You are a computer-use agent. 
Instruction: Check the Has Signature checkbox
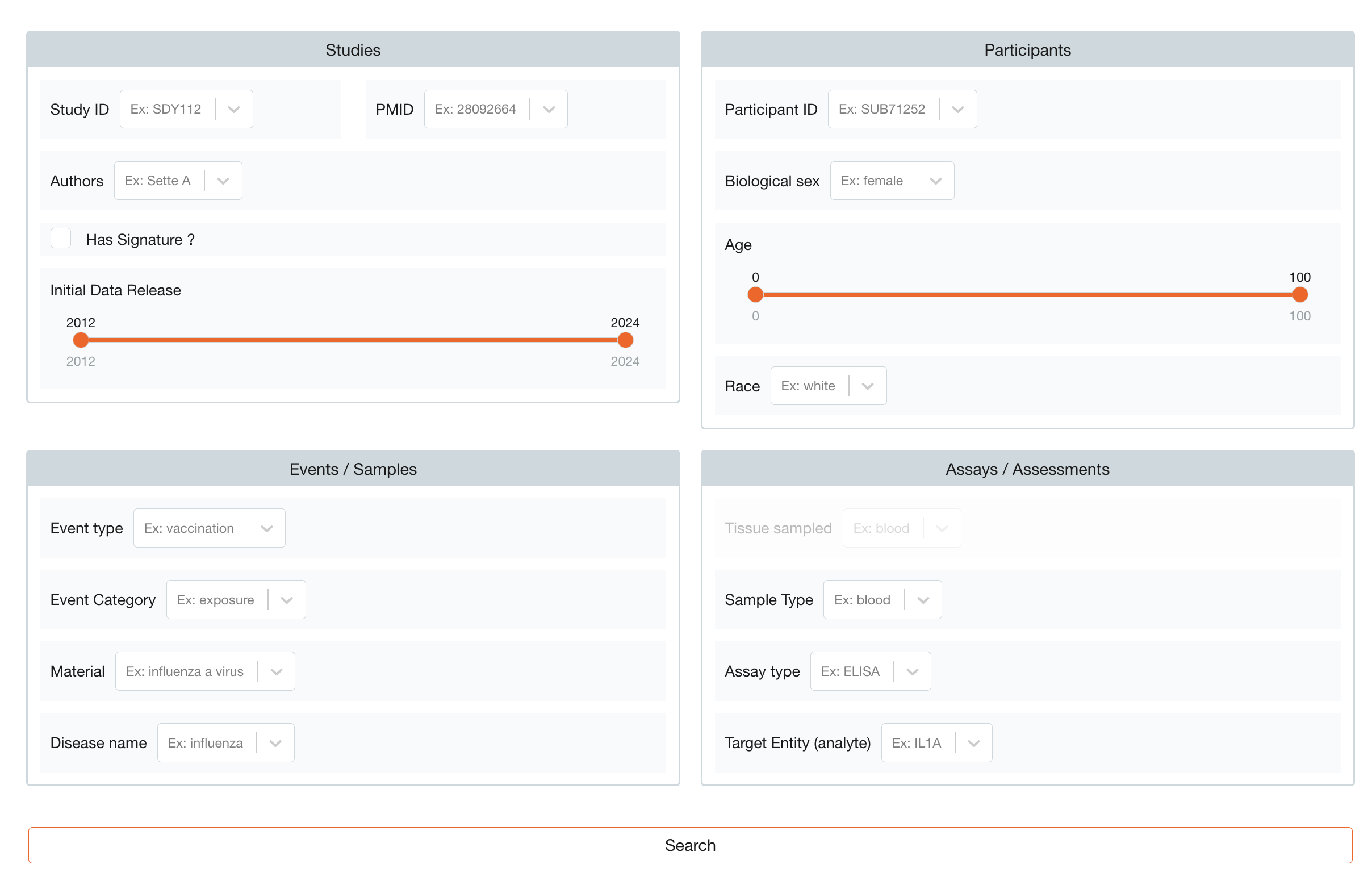tap(60, 238)
